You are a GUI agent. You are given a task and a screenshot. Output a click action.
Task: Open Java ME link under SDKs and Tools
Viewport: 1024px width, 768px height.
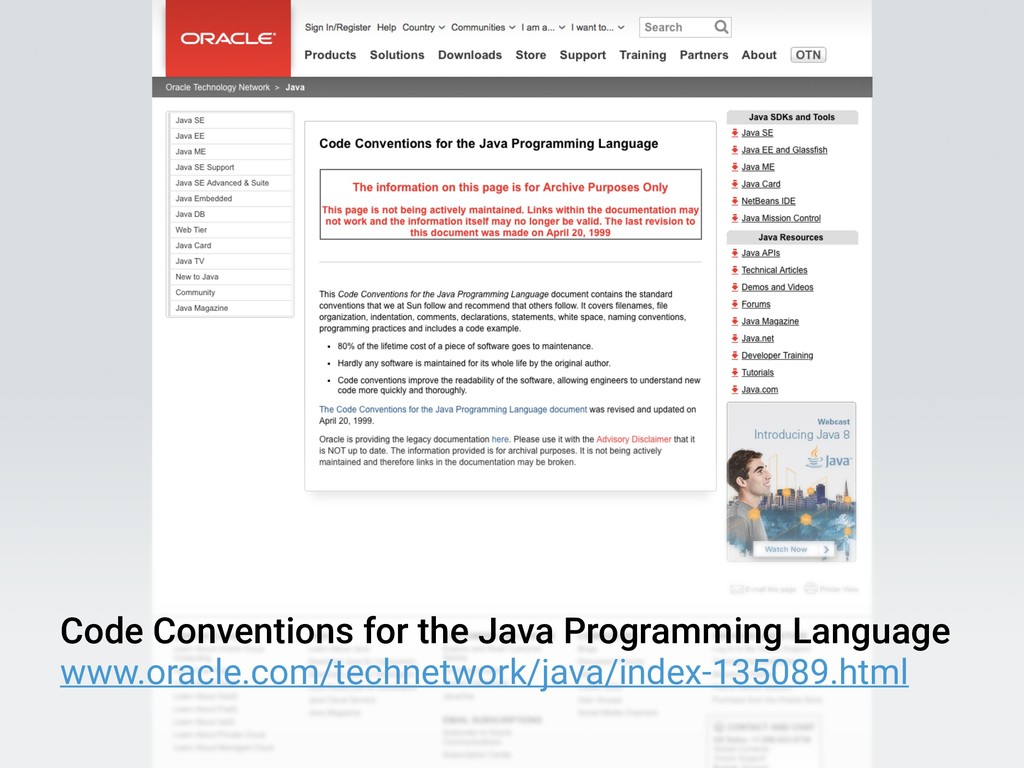tap(758, 167)
